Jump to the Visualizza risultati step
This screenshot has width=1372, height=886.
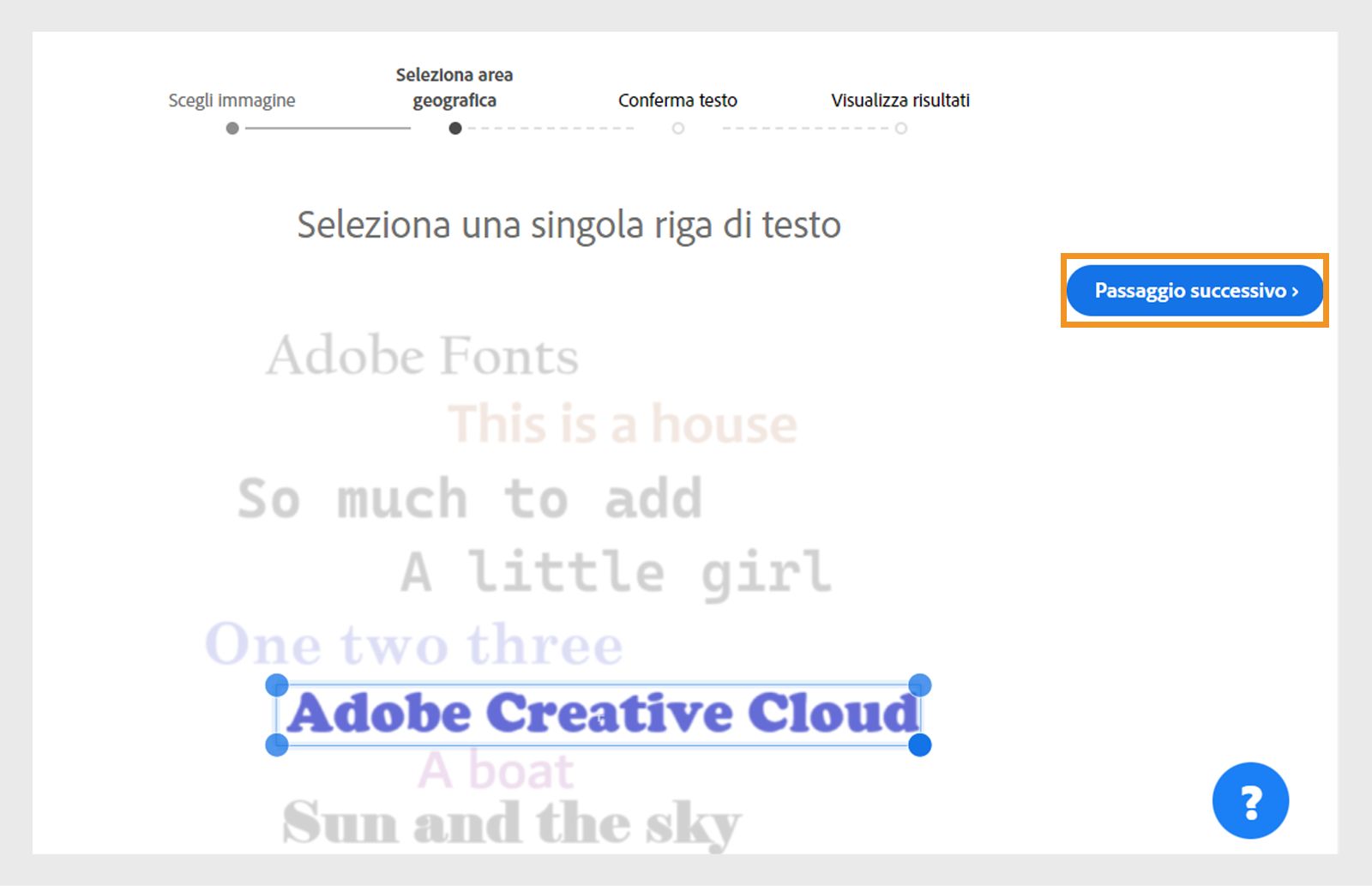pyautogui.click(x=900, y=100)
